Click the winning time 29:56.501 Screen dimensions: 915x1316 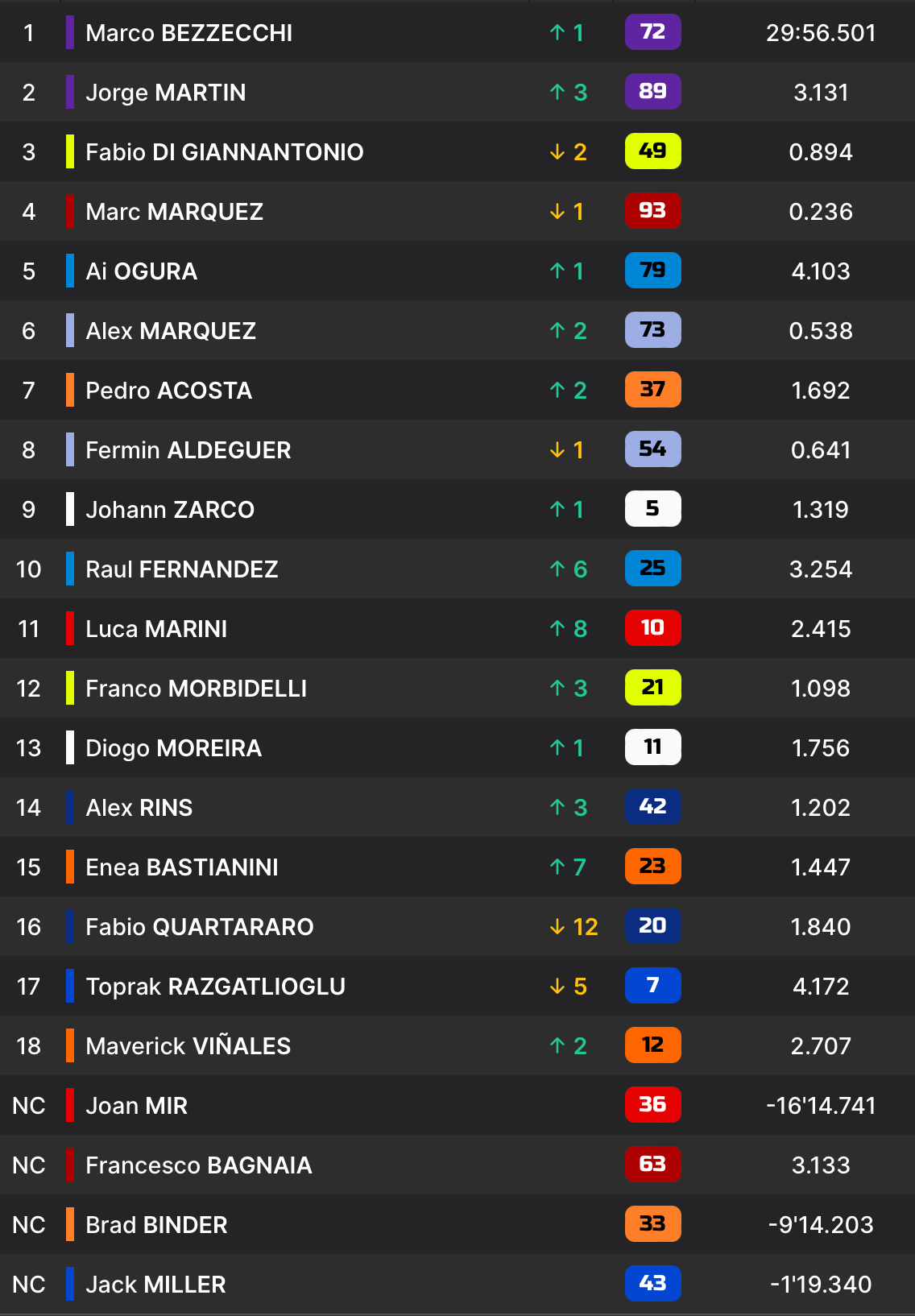820,33
